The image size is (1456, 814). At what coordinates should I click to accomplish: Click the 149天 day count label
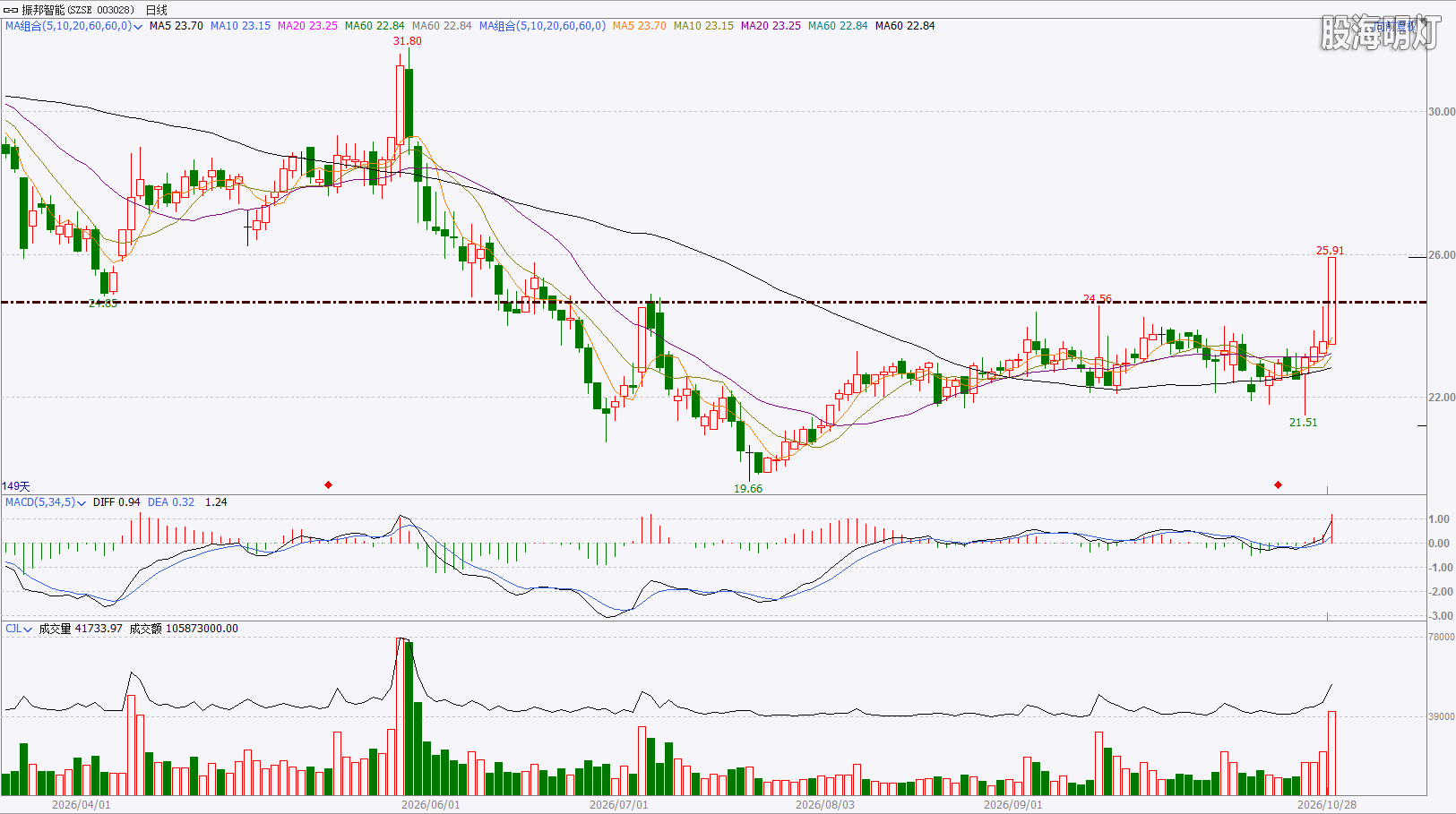click(x=16, y=486)
